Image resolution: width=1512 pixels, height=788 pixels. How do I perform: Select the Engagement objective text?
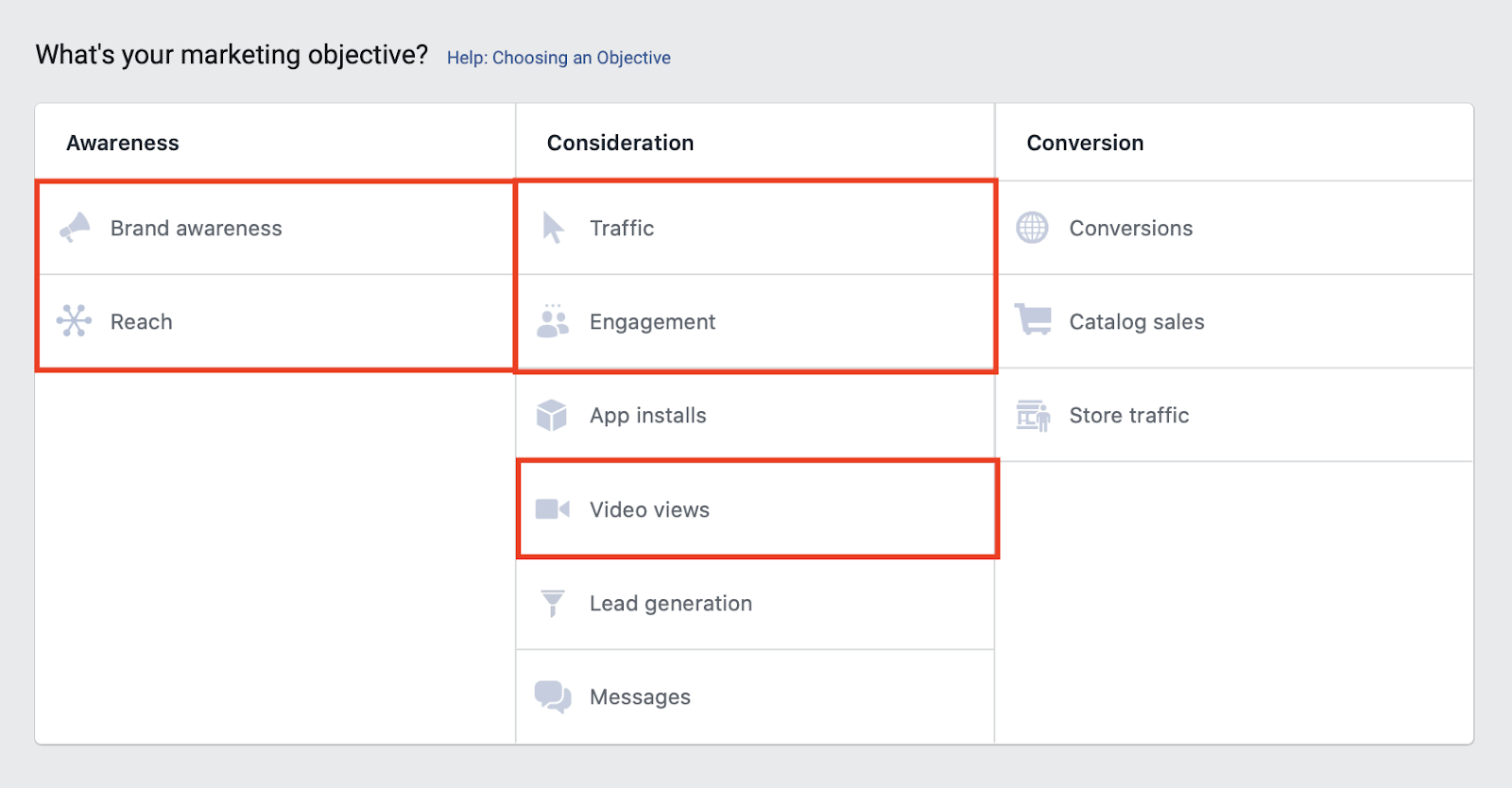click(652, 322)
